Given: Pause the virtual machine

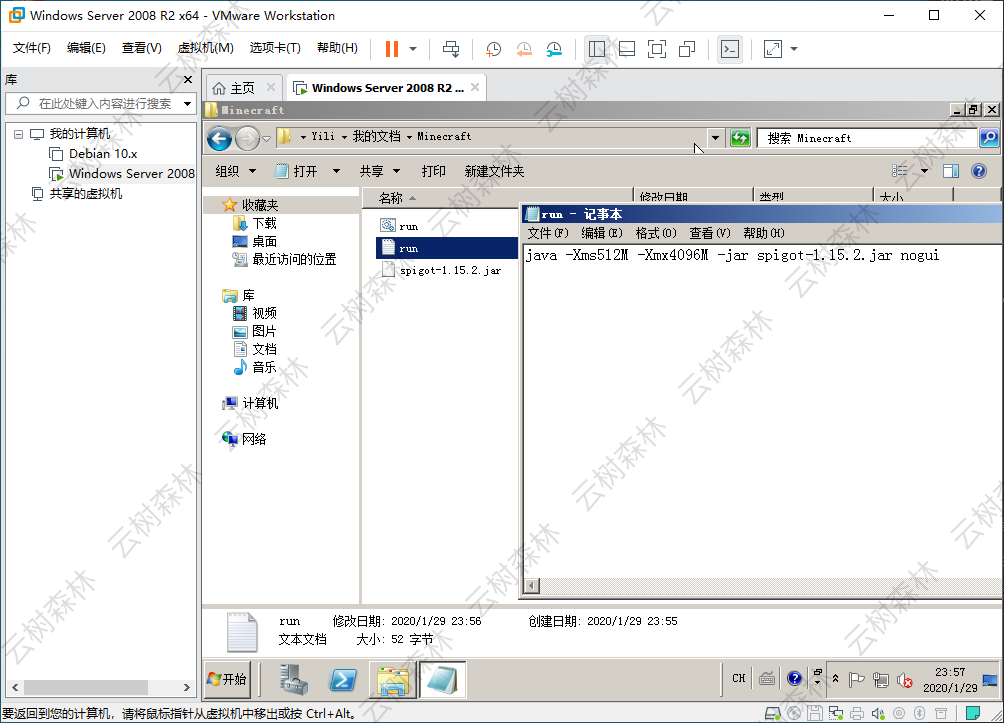Looking at the screenshot, I should (392, 49).
